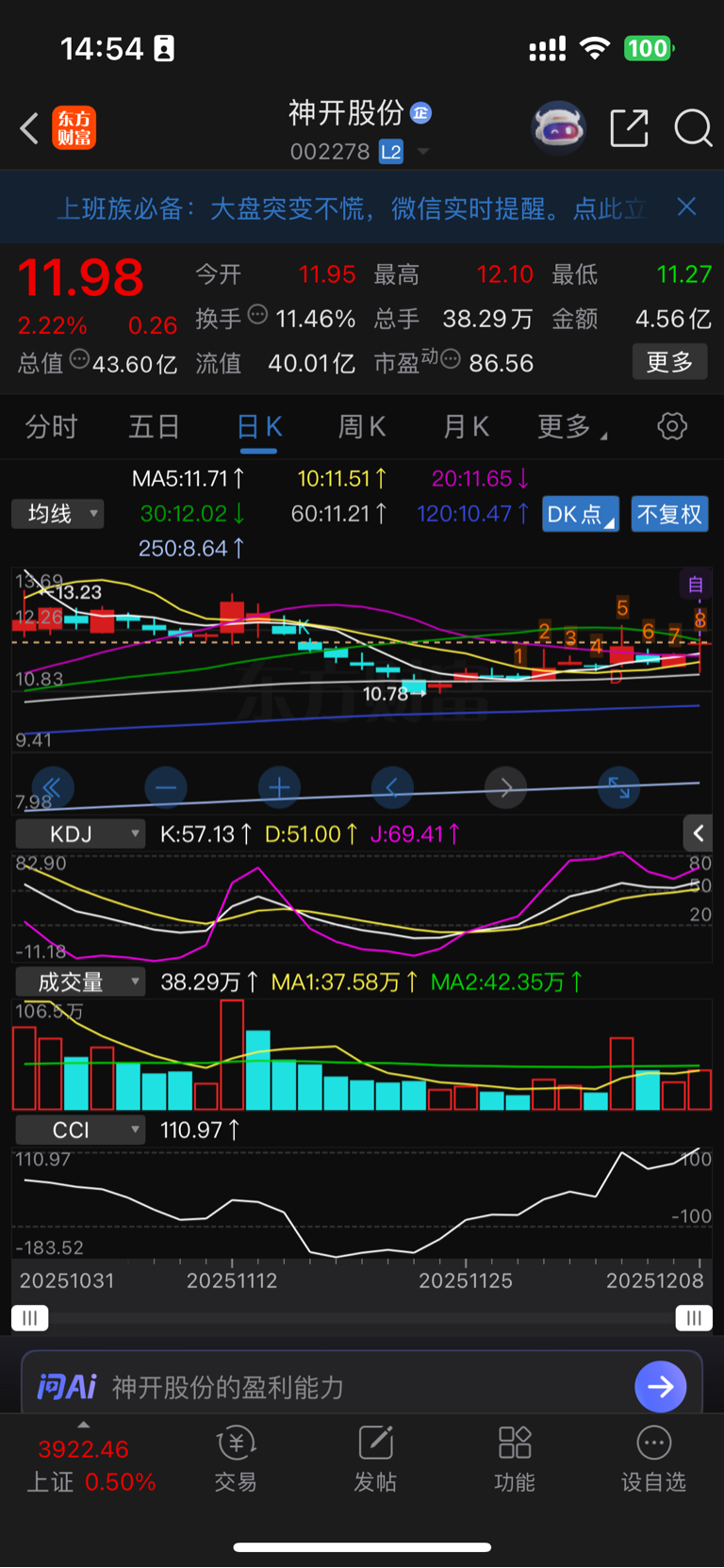
Task: Open the 成交量 indicator dropdown
Action: tap(79, 982)
